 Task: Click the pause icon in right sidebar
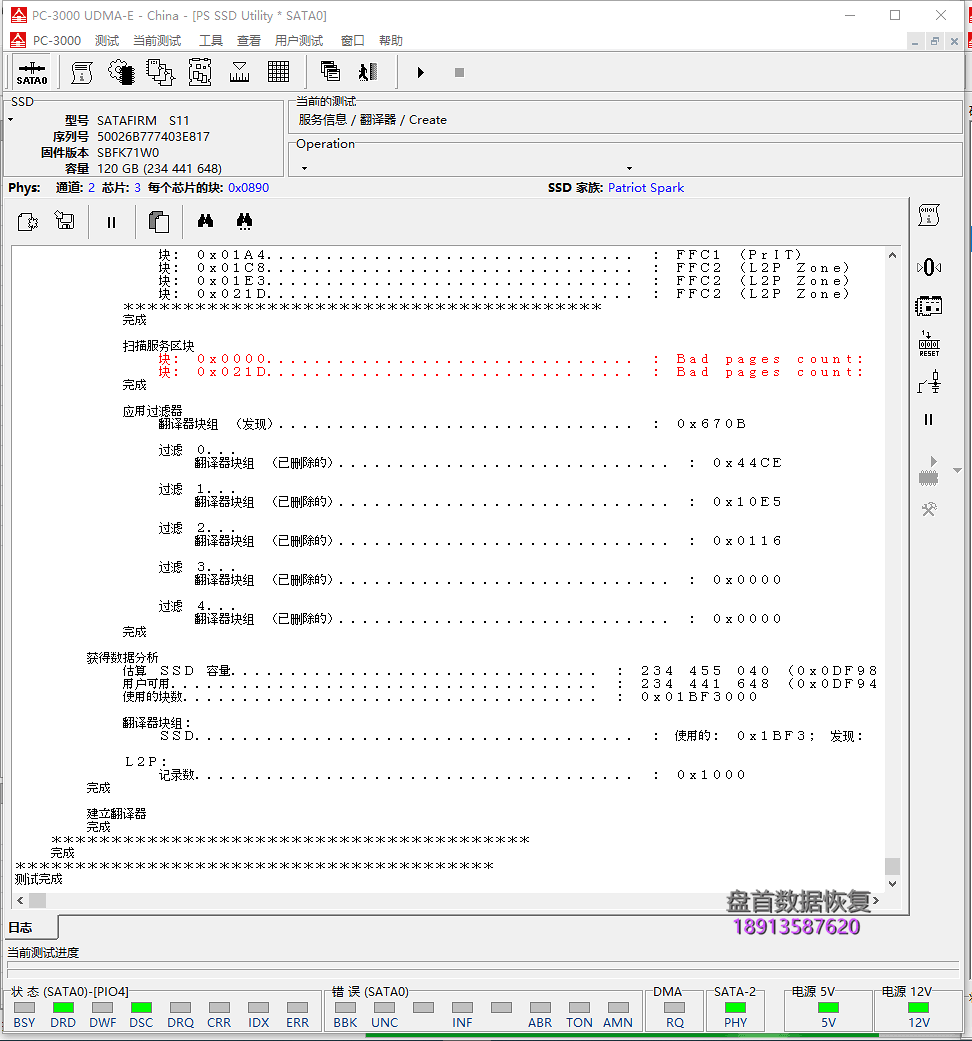pos(929,420)
